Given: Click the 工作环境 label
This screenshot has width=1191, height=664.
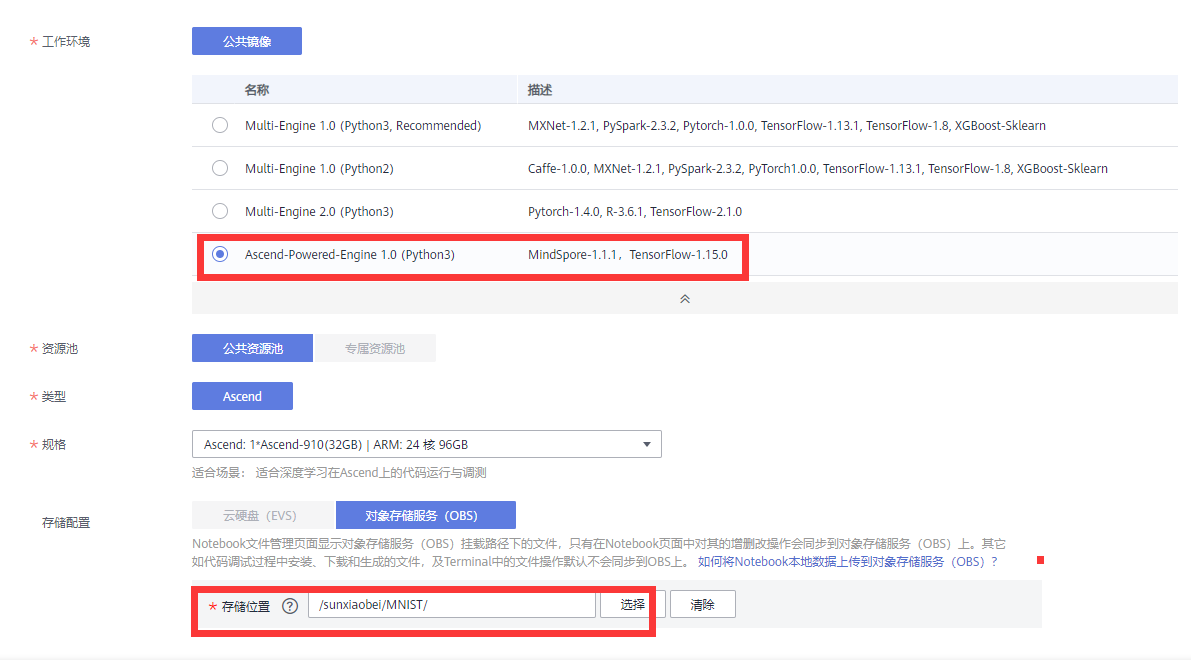Looking at the screenshot, I should click(x=65, y=42).
